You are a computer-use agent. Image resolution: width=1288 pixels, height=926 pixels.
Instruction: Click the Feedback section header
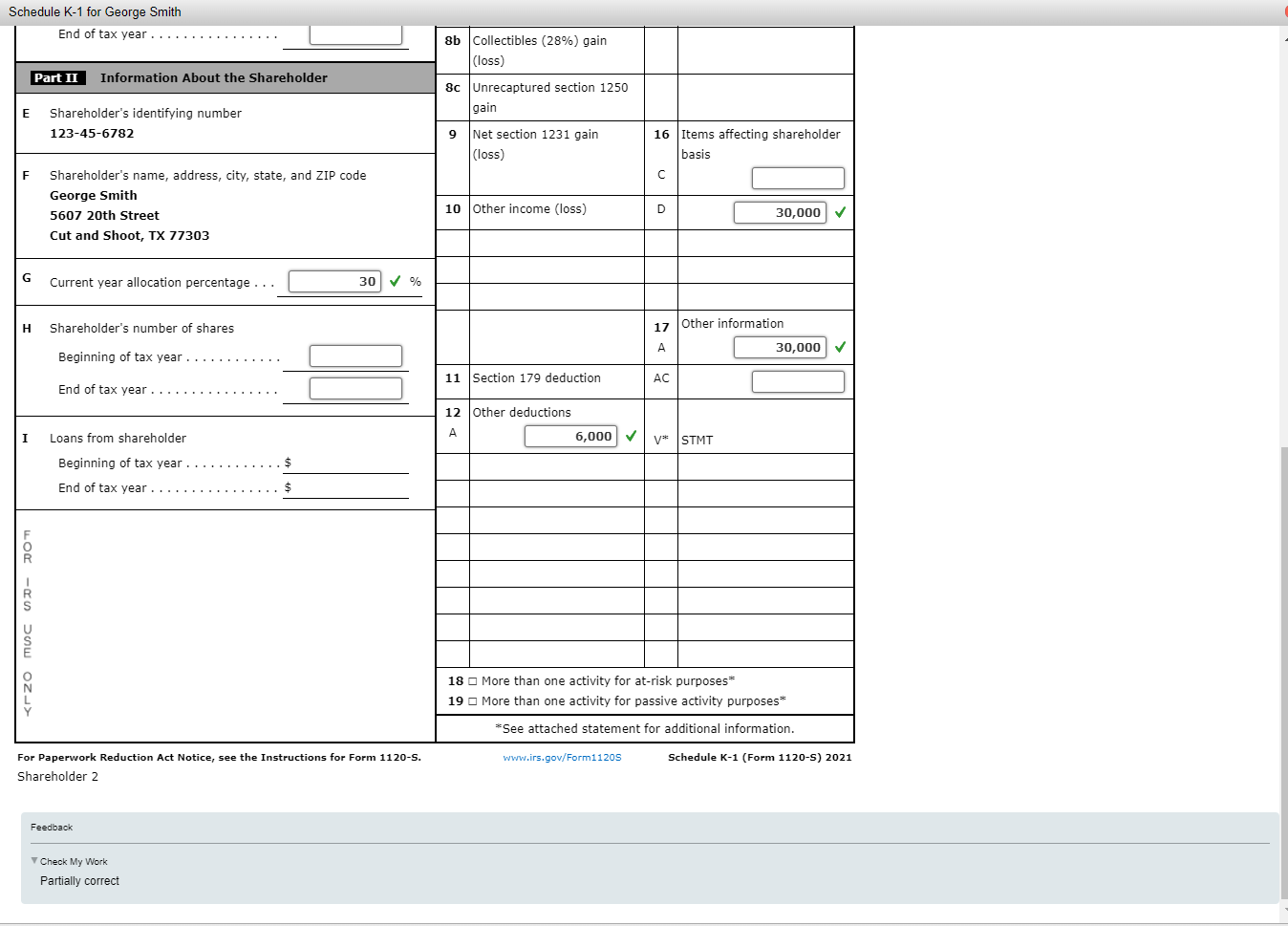[x=52, y=827]
